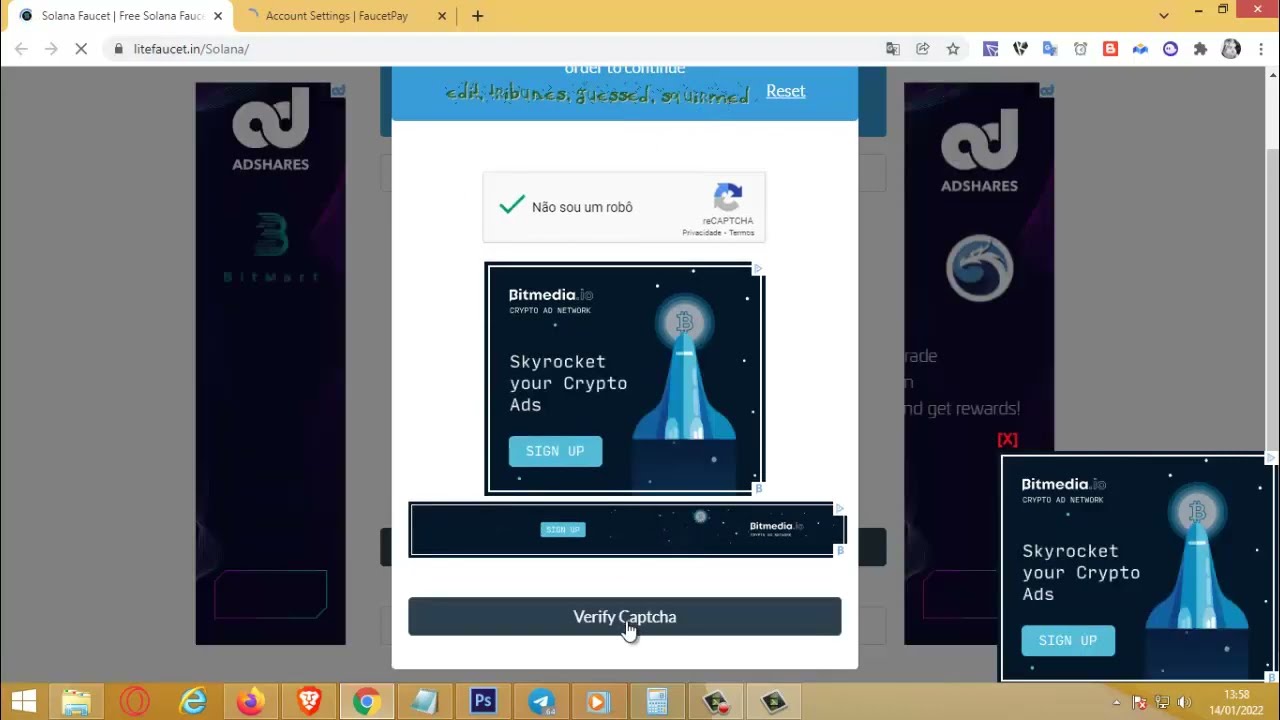
Task: Open File Explorer from the taskbar
Action: (76, 702)
